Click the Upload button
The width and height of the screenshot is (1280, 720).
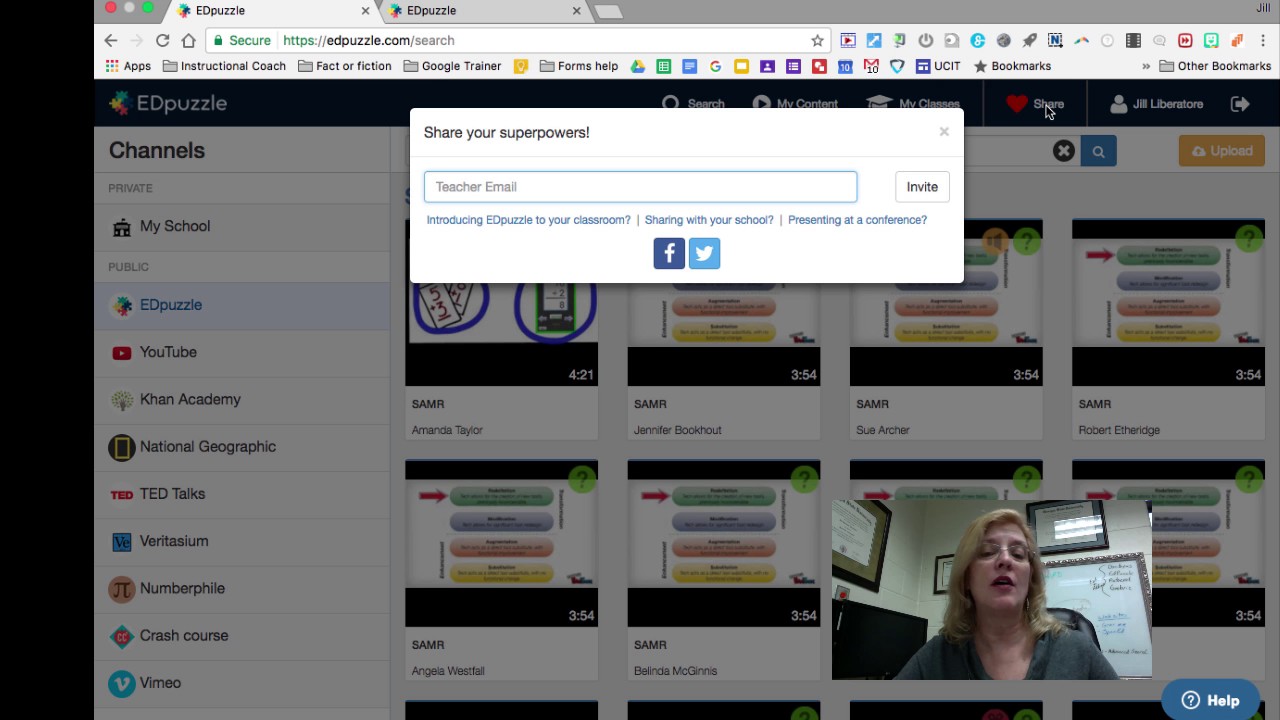[x=1222, y=151]
